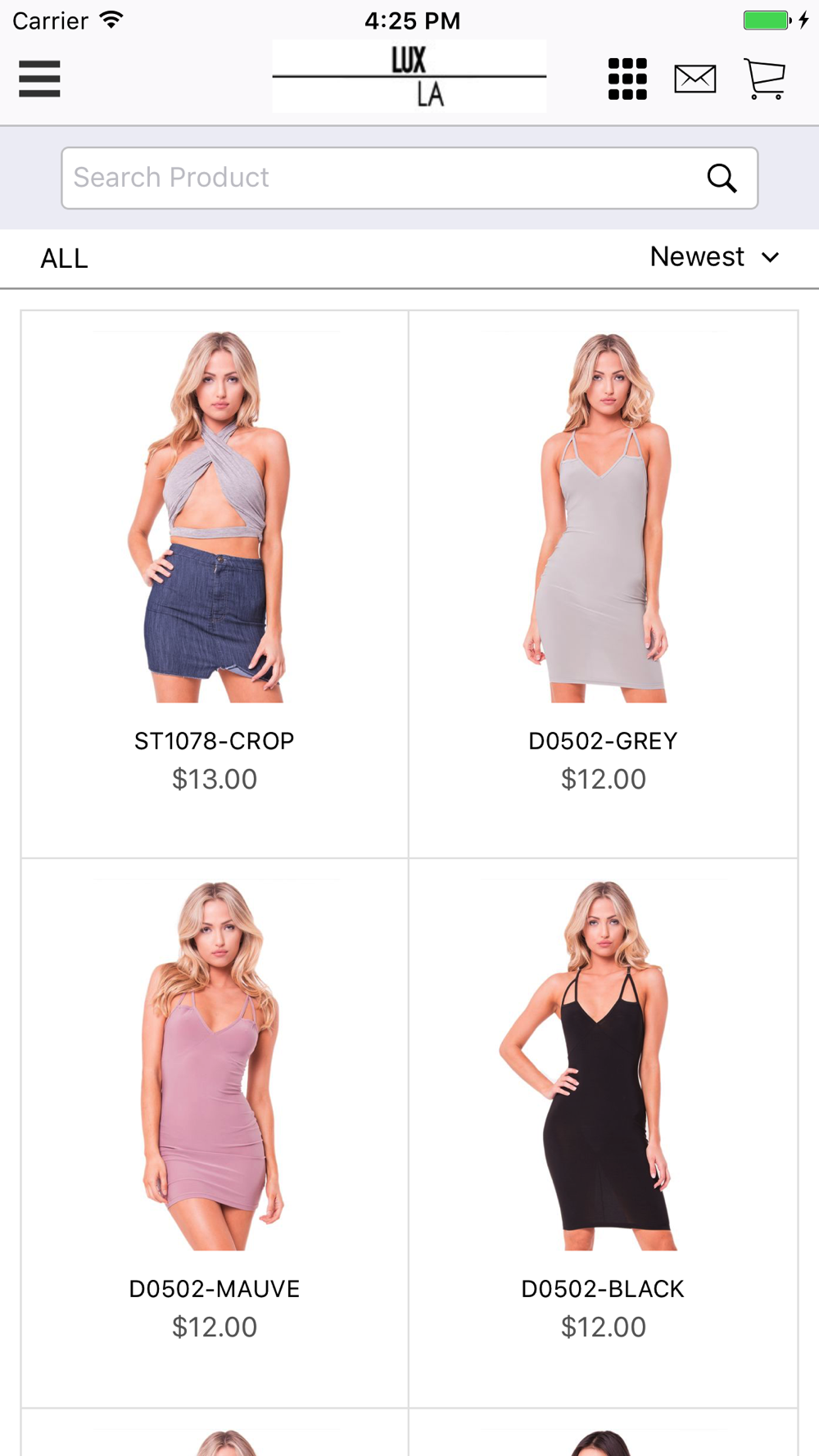
Task: Open the messages envelope icon
Action: (695, 79)
